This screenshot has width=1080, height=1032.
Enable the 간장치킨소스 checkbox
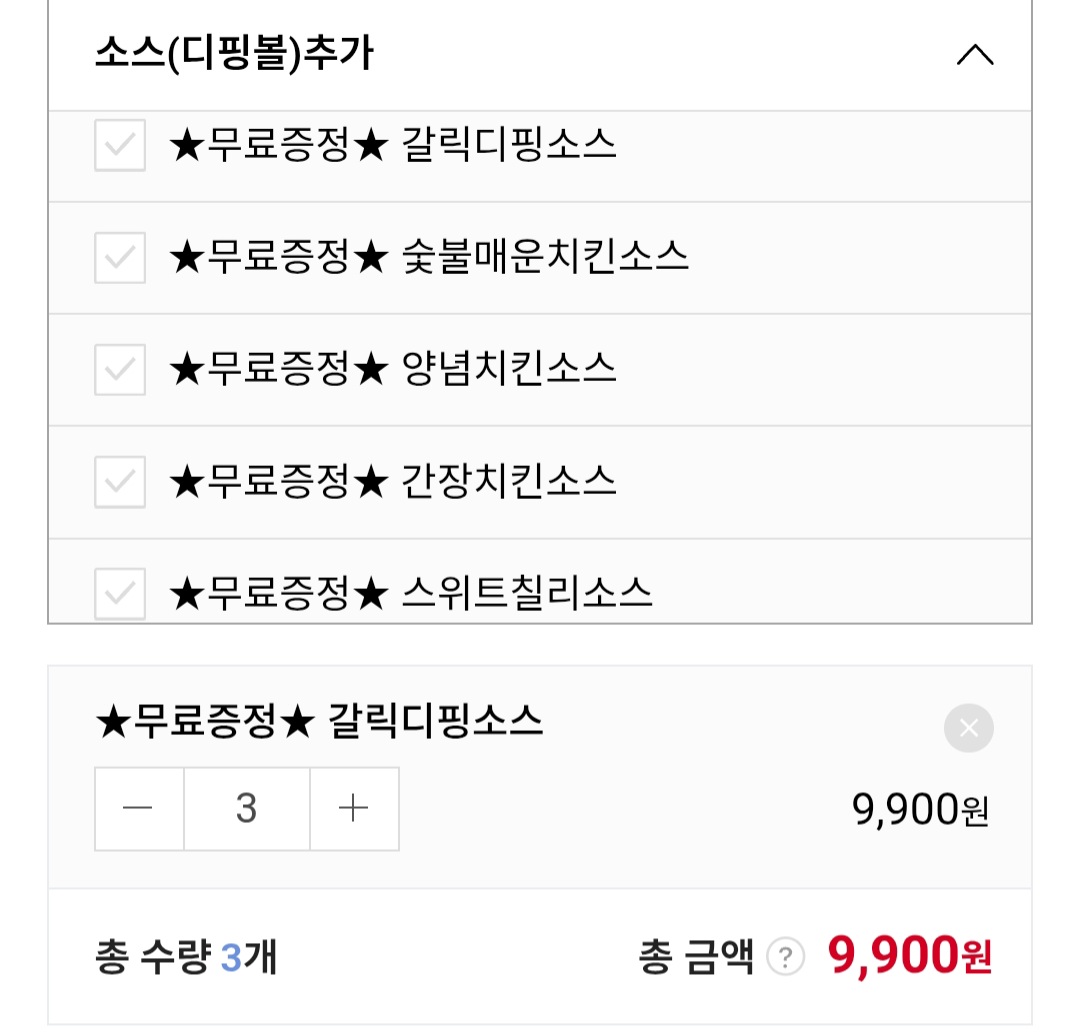pos(120,482)
